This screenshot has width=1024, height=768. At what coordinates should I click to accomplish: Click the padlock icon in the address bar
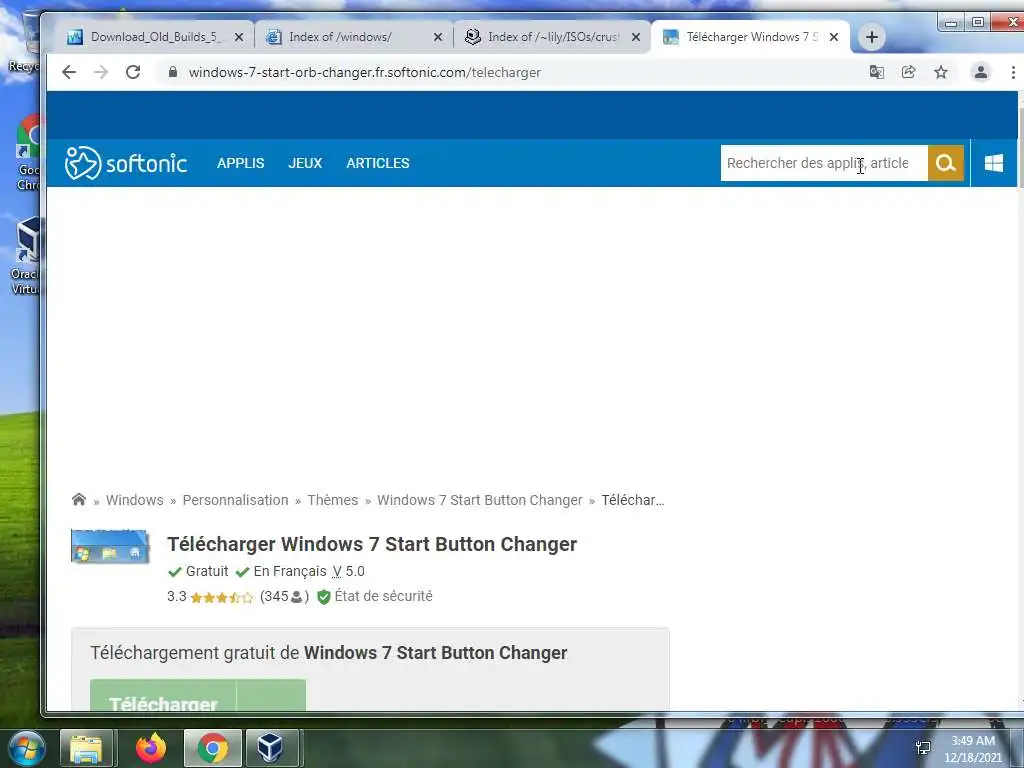click(x=172, y=72)
